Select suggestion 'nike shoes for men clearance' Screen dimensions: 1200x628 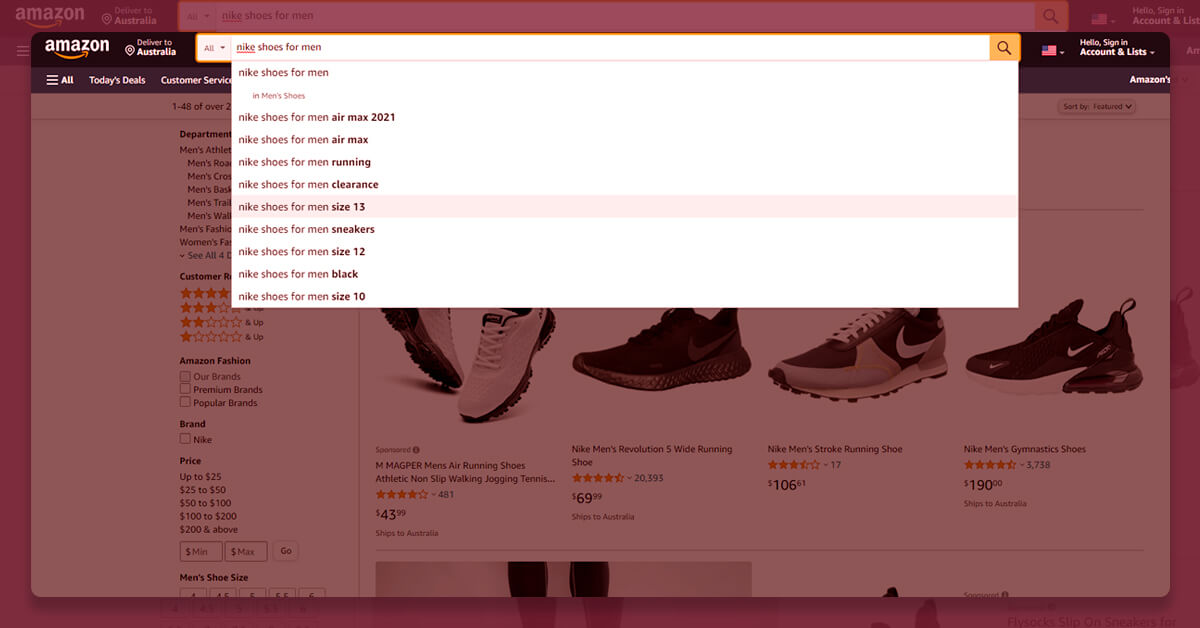625,184
